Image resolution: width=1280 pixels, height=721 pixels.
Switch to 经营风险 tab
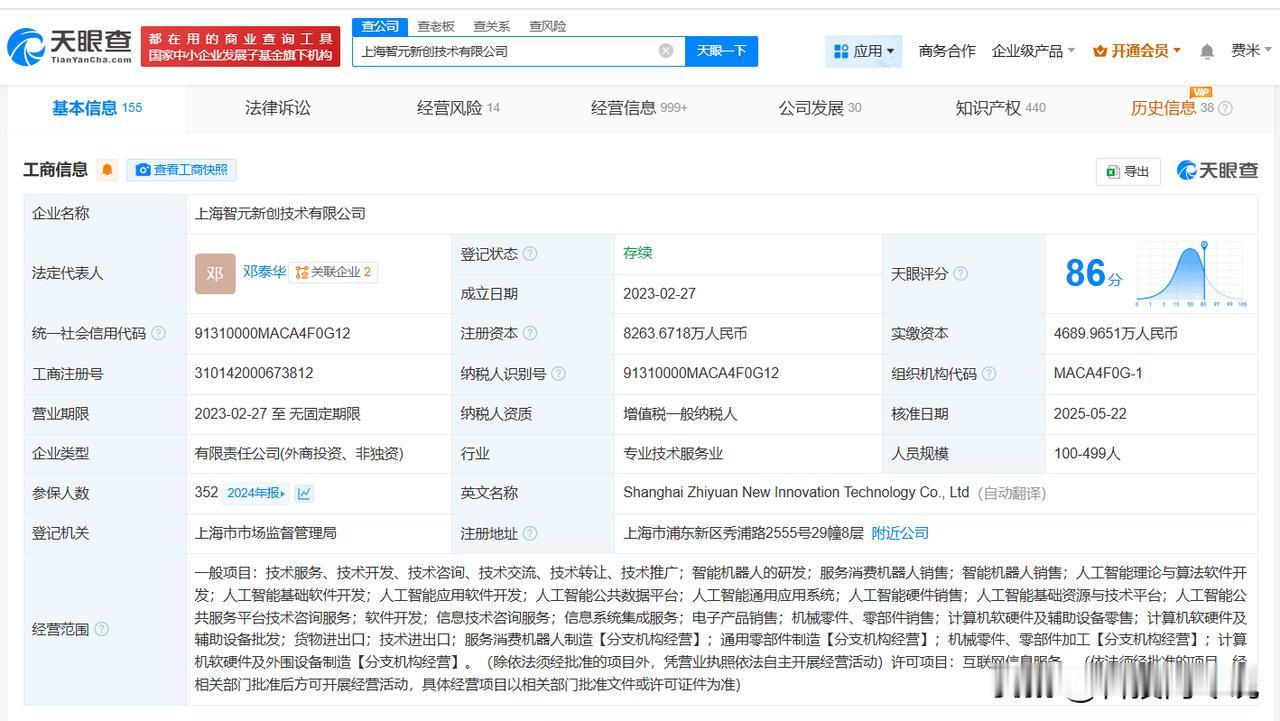tap(458, 108)
